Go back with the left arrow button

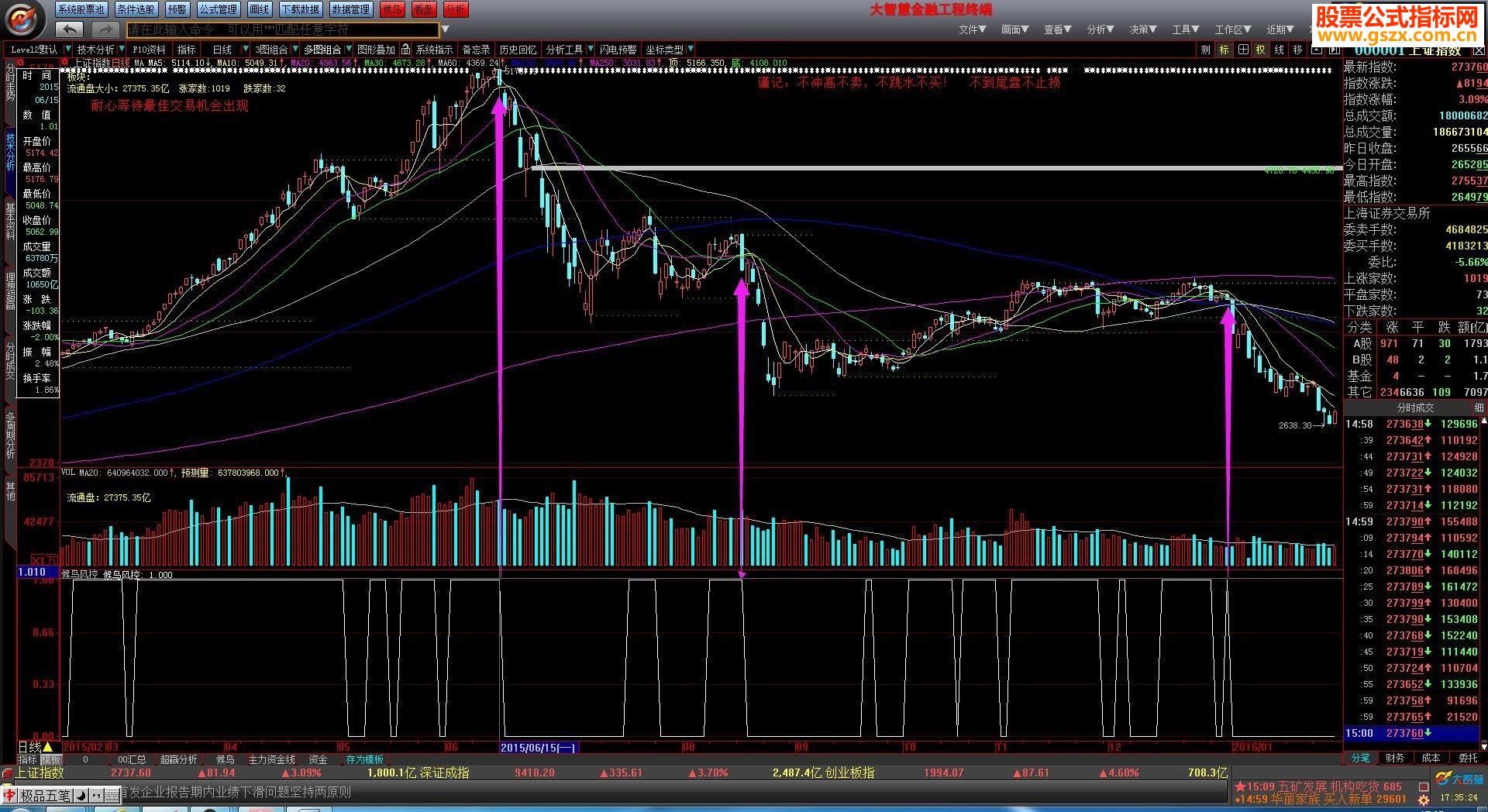click(69, 29)
